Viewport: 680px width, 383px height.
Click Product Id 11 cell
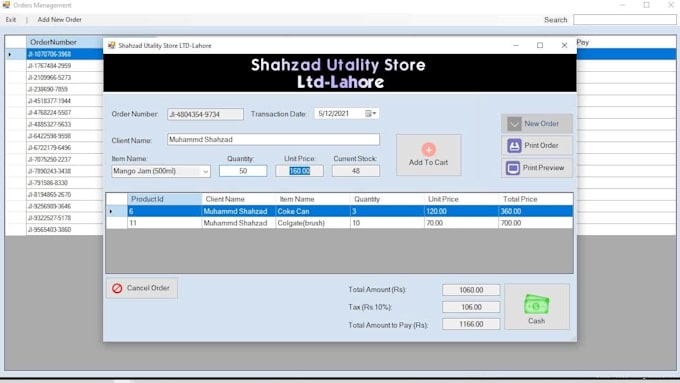[x=164, y=223]
